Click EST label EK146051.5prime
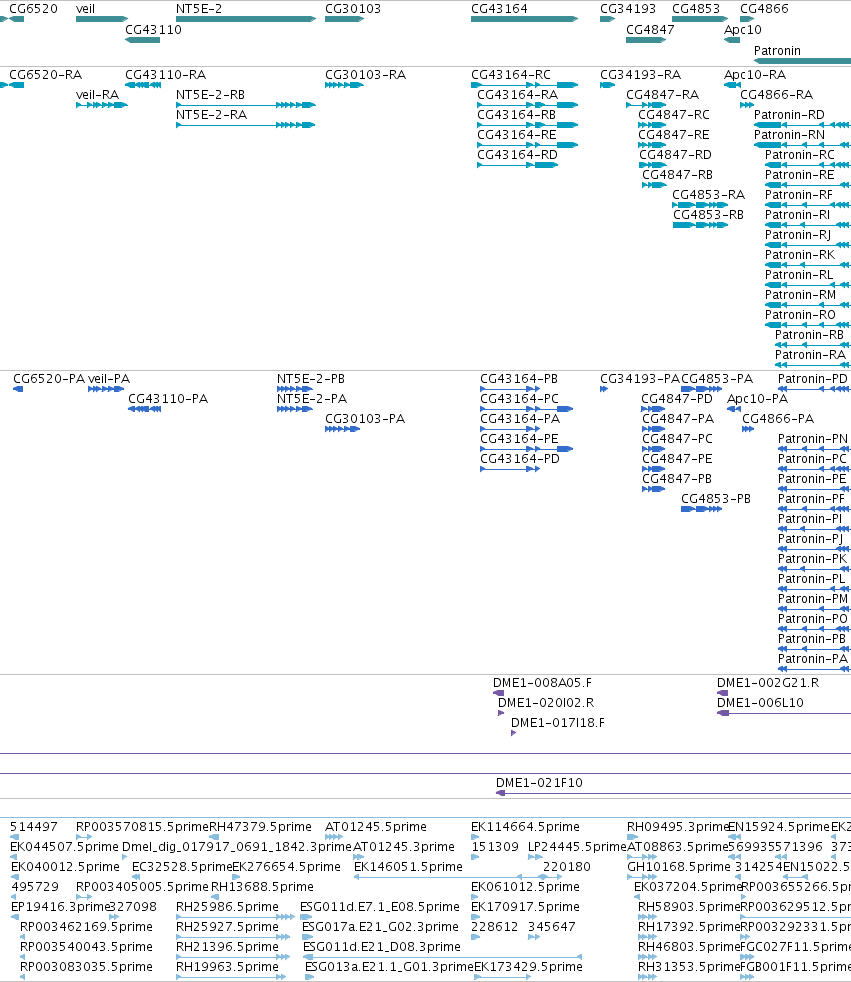 (408, 867)
